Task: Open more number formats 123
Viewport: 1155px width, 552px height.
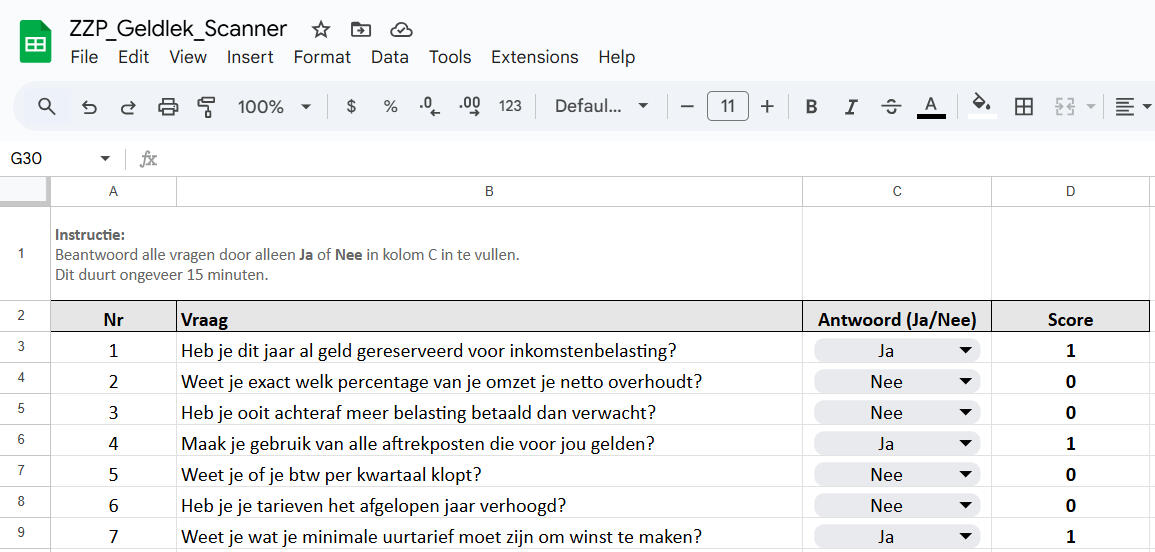Action: (510, 107)
